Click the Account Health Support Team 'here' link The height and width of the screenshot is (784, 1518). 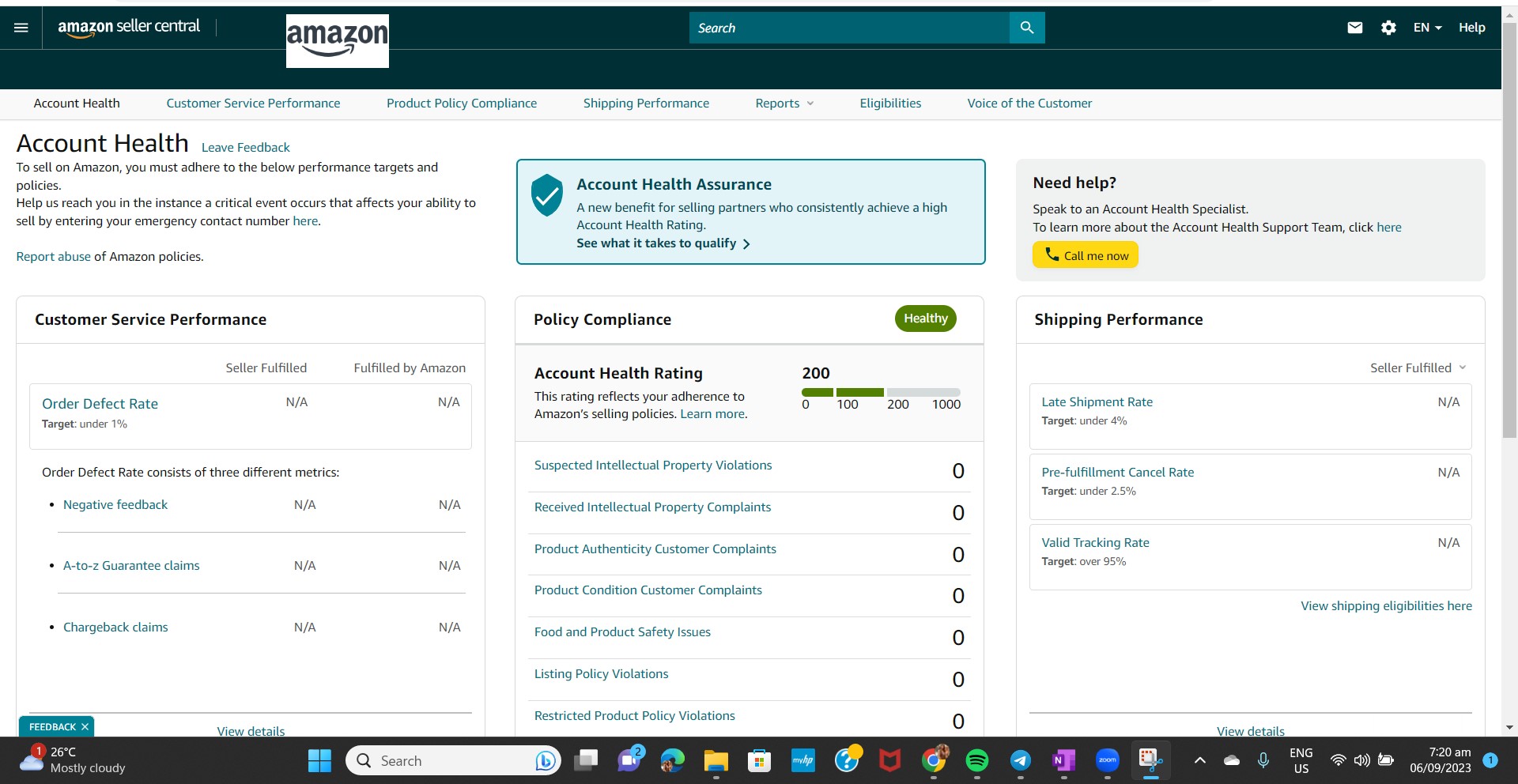[1389, 228]
